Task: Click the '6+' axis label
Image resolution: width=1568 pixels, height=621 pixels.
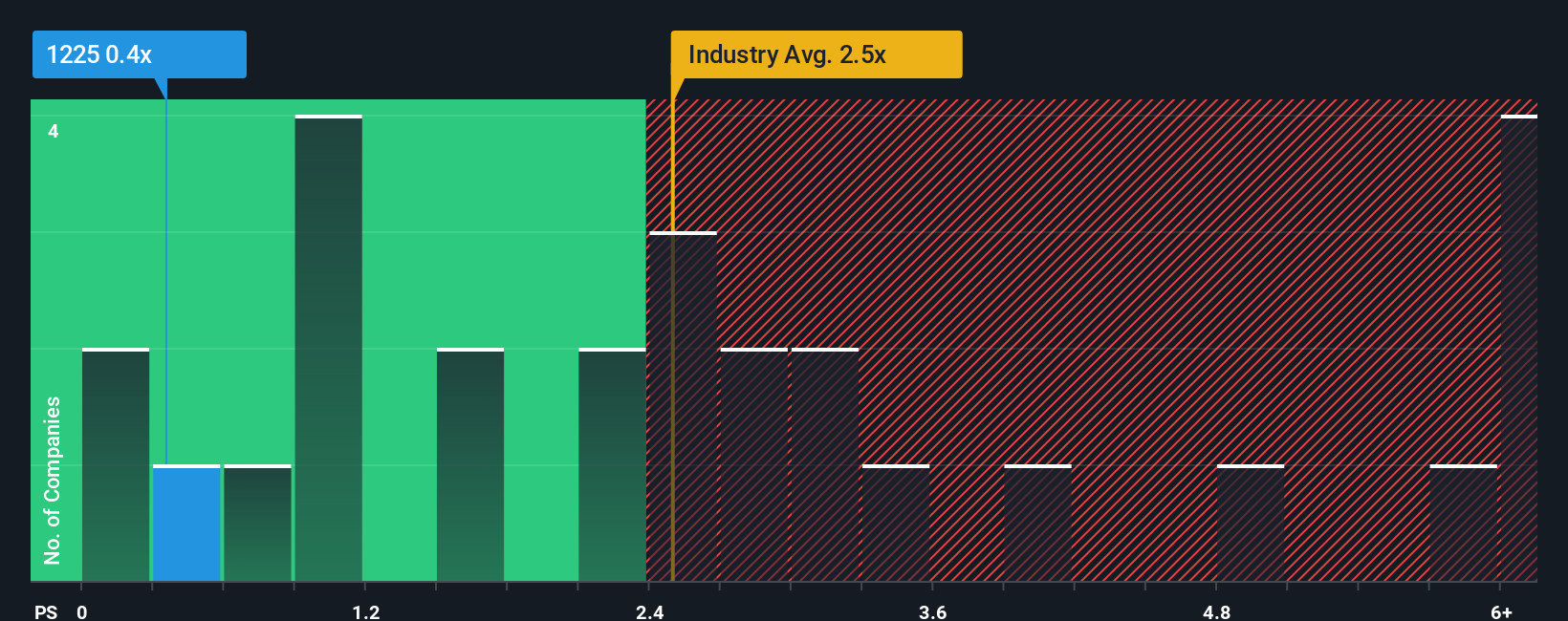Action: click(1502, 611)
